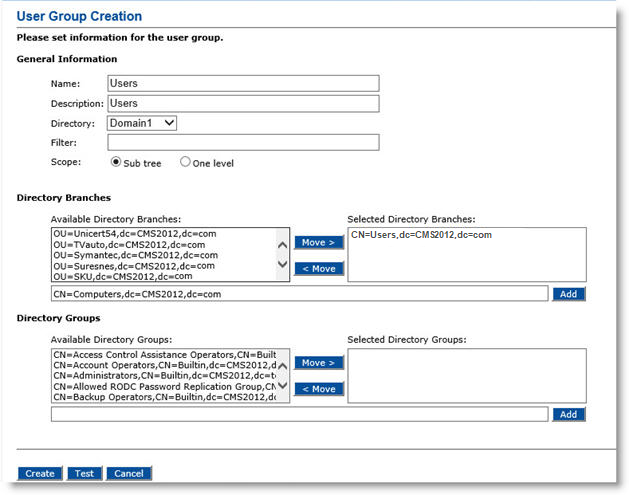Viewport: 629px width, 495px height.
Task: Click the Description text field
Action: click(243, 103)
